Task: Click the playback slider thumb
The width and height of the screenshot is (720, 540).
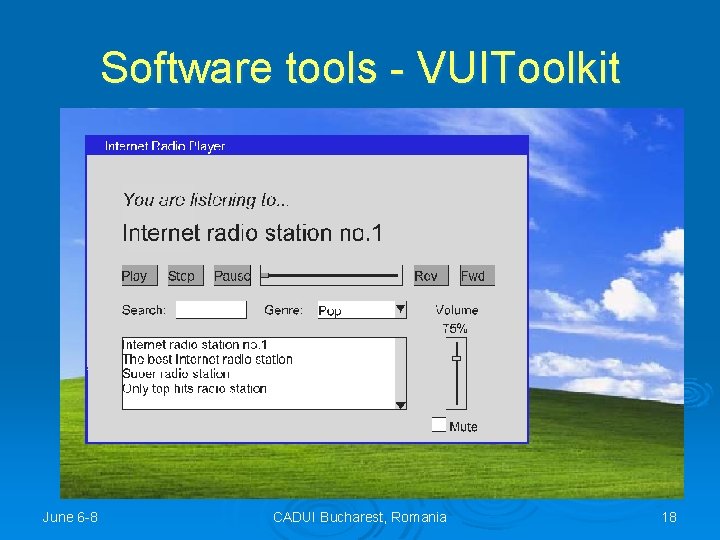Action: point(265,276)
